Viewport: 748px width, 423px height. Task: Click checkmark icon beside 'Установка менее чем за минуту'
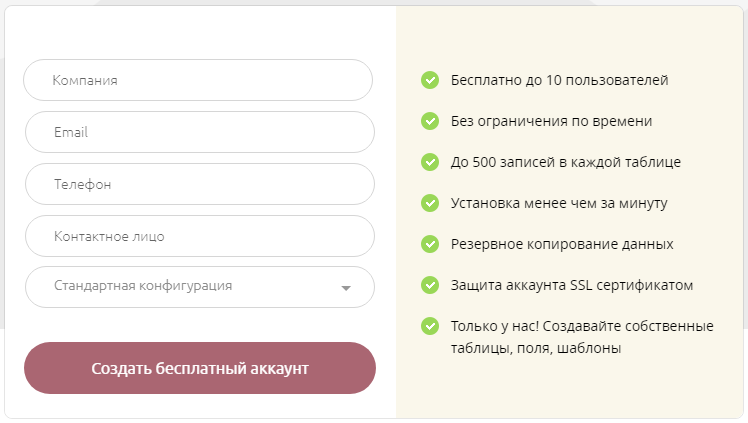(430, 203)
